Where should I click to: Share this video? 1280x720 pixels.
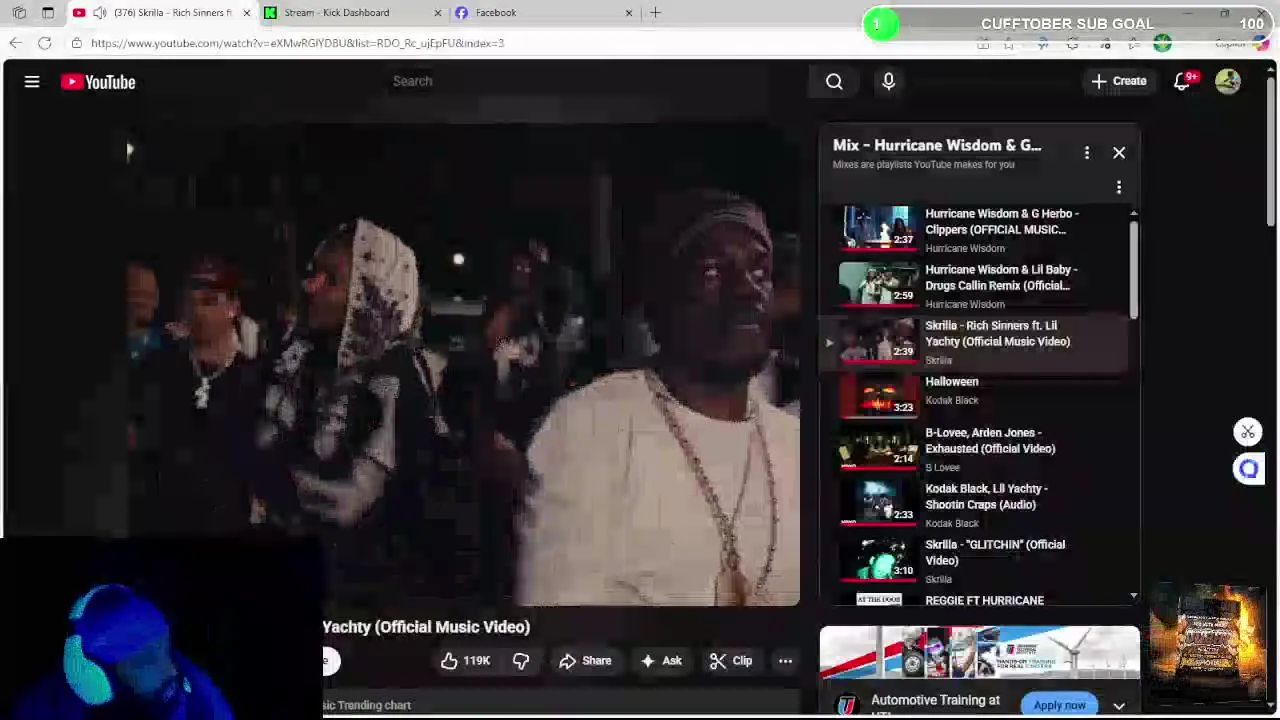point(585,661)
